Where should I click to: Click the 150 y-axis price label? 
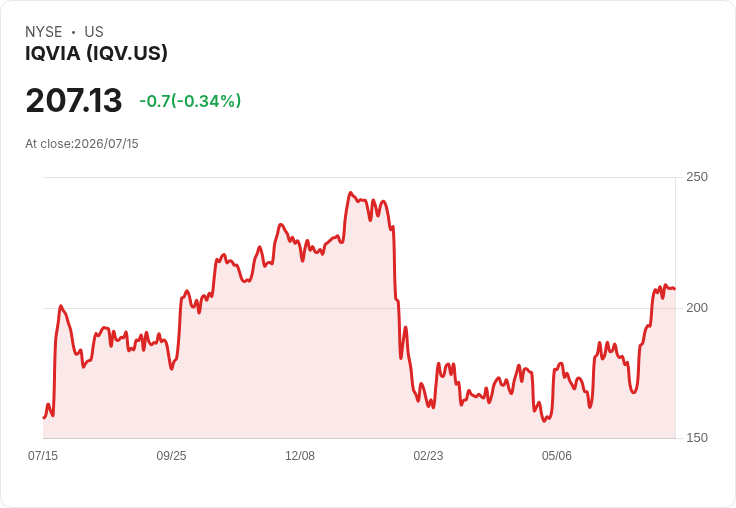[697, 438]
